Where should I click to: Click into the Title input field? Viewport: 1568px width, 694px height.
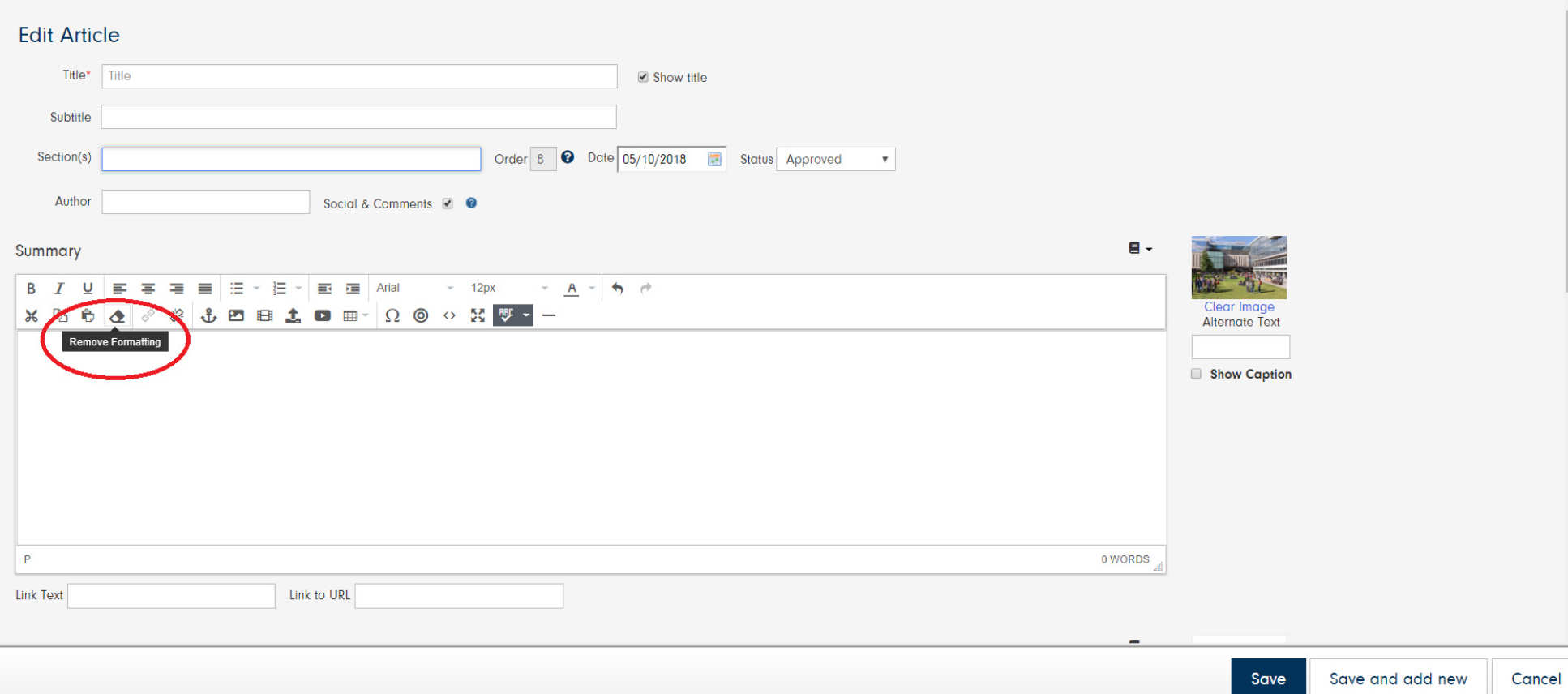pyautogui.click(x=358, y=76)
